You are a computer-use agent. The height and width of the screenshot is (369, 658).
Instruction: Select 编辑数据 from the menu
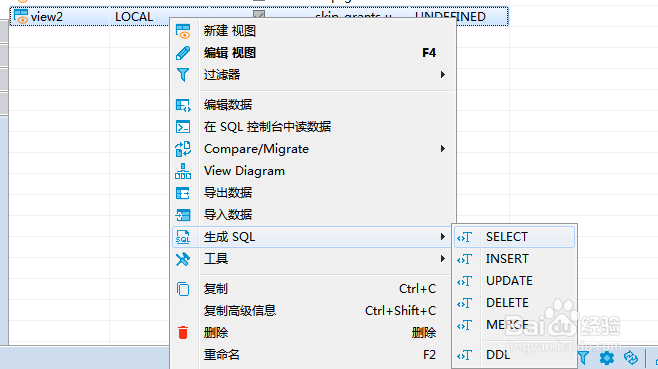click(x=313, y=105)
